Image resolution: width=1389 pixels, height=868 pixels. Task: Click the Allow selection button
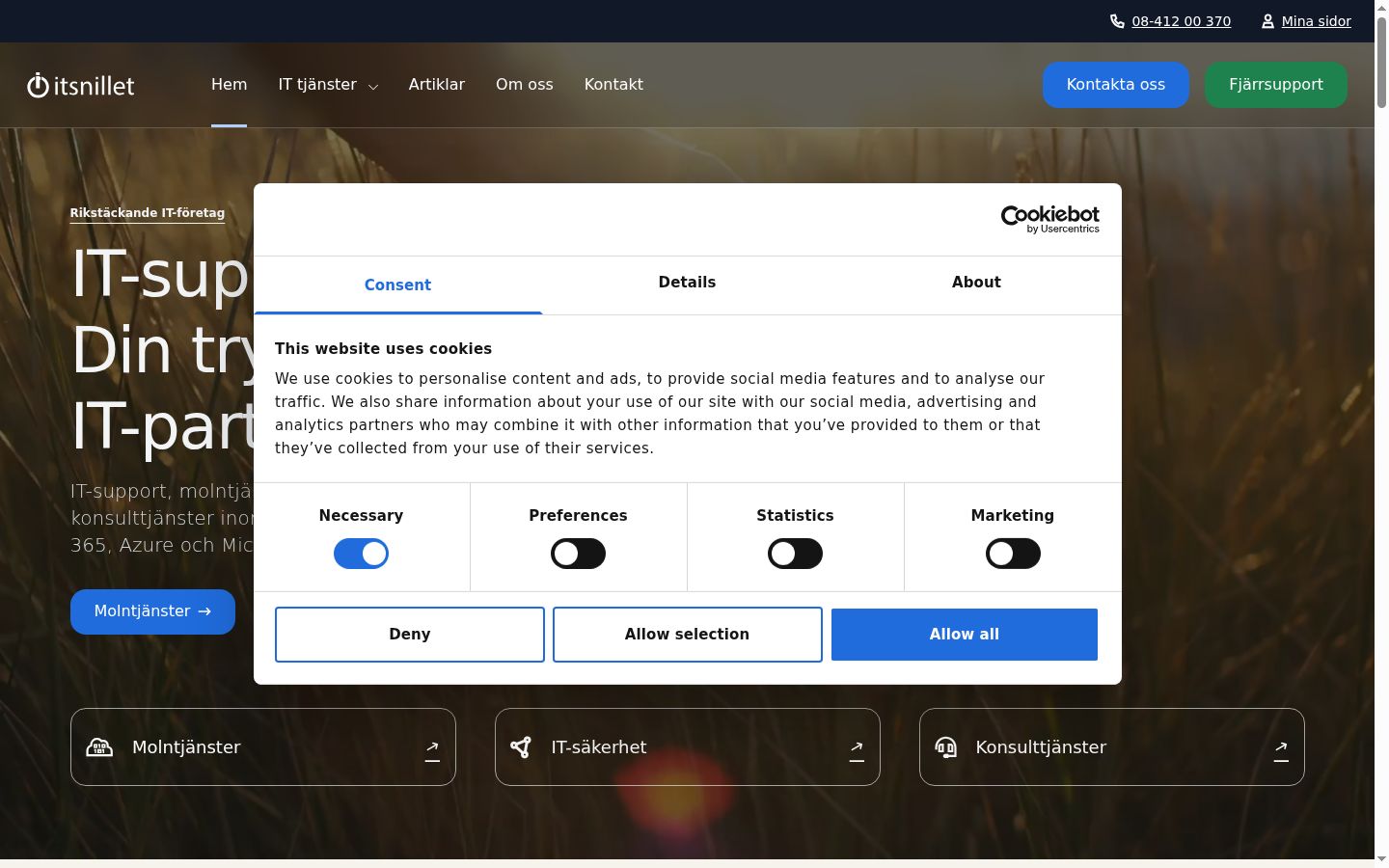[687, 635]
